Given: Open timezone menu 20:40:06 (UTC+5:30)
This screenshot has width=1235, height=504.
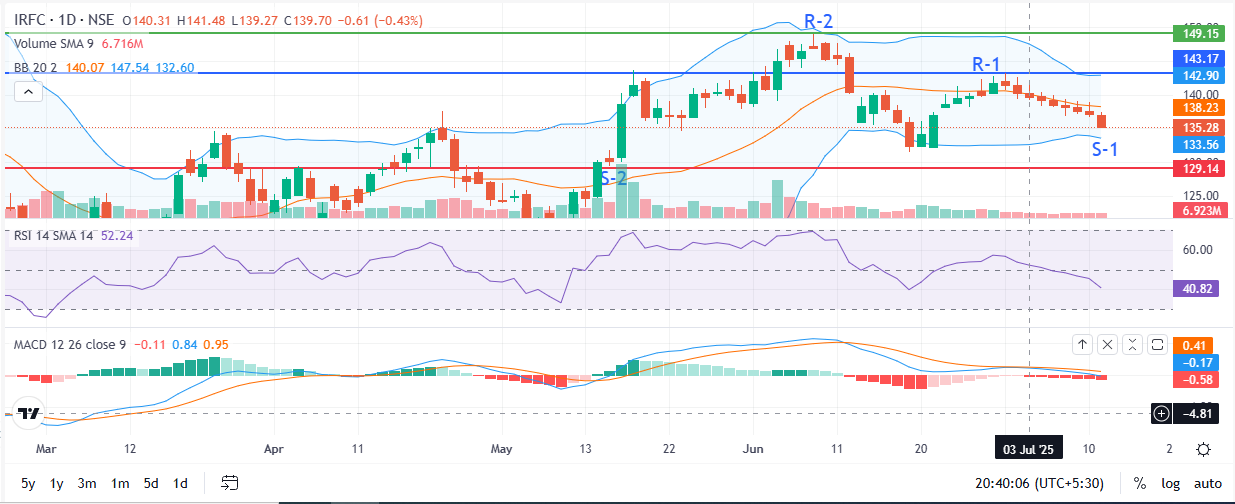Looking at the screenshot, I should [1040, 483].
